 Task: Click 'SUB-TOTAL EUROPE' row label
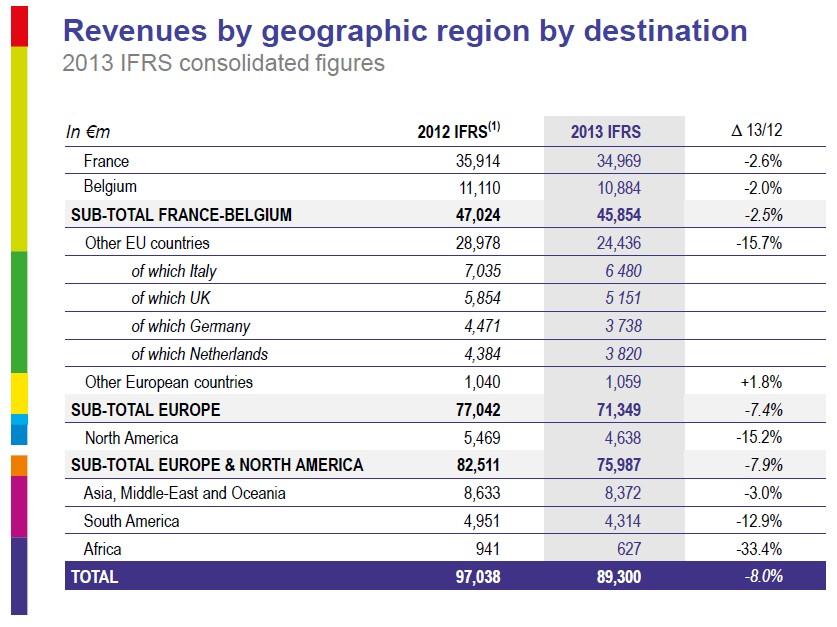[146, 410]
